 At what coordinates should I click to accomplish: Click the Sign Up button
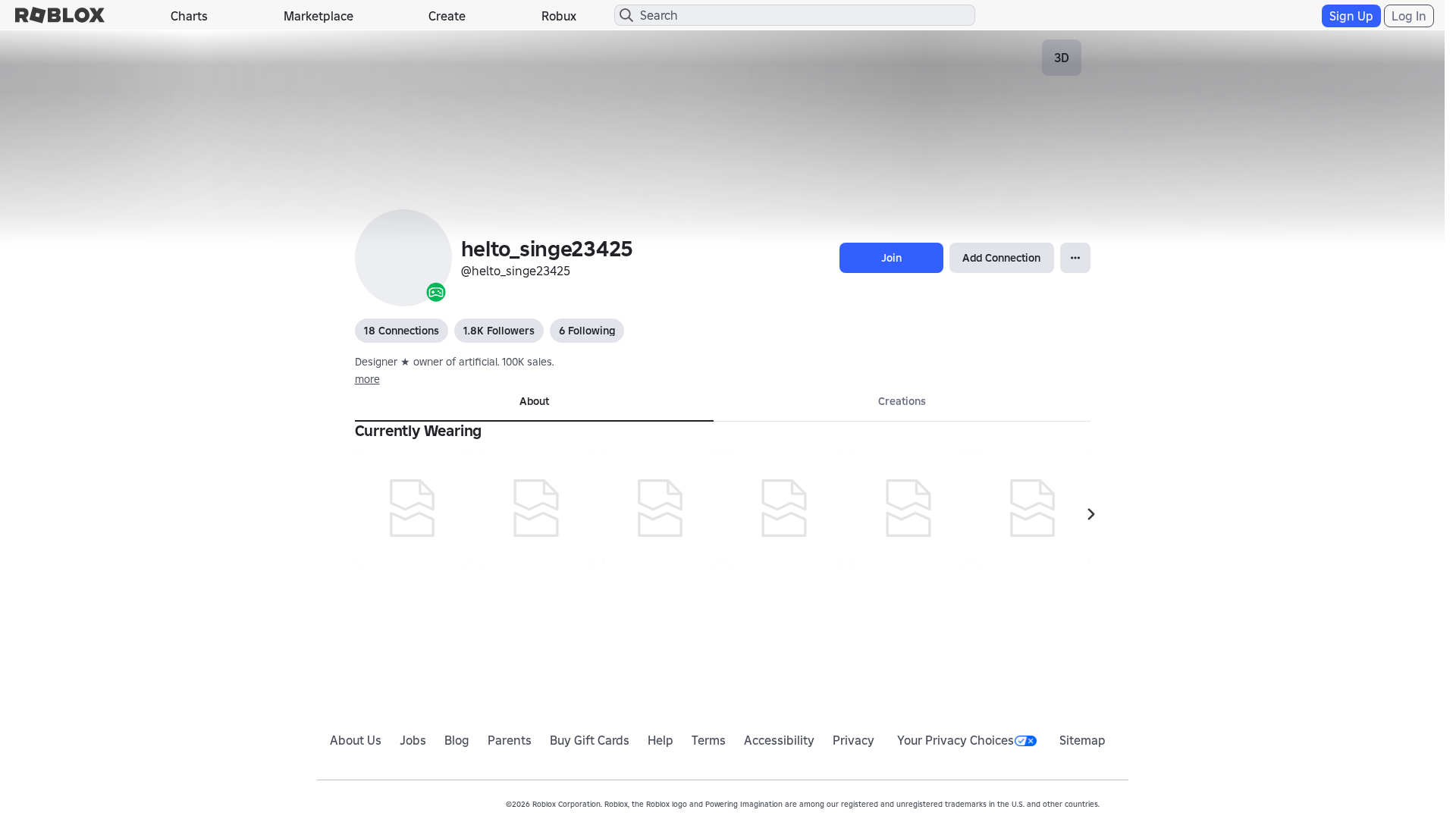1351,16
